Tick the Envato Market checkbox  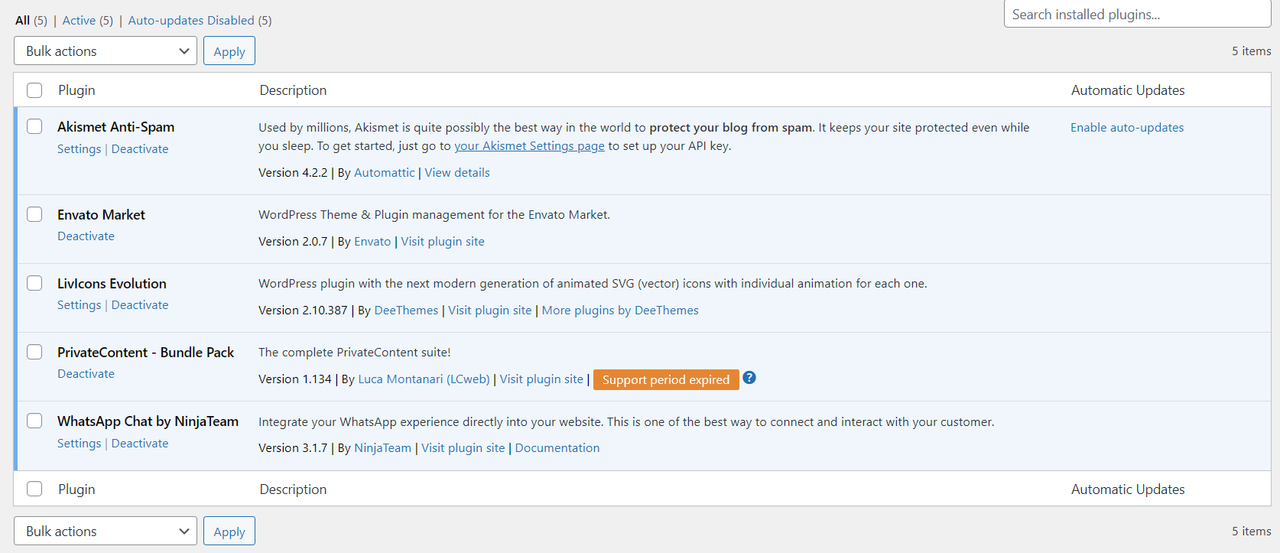pos(35,214)
